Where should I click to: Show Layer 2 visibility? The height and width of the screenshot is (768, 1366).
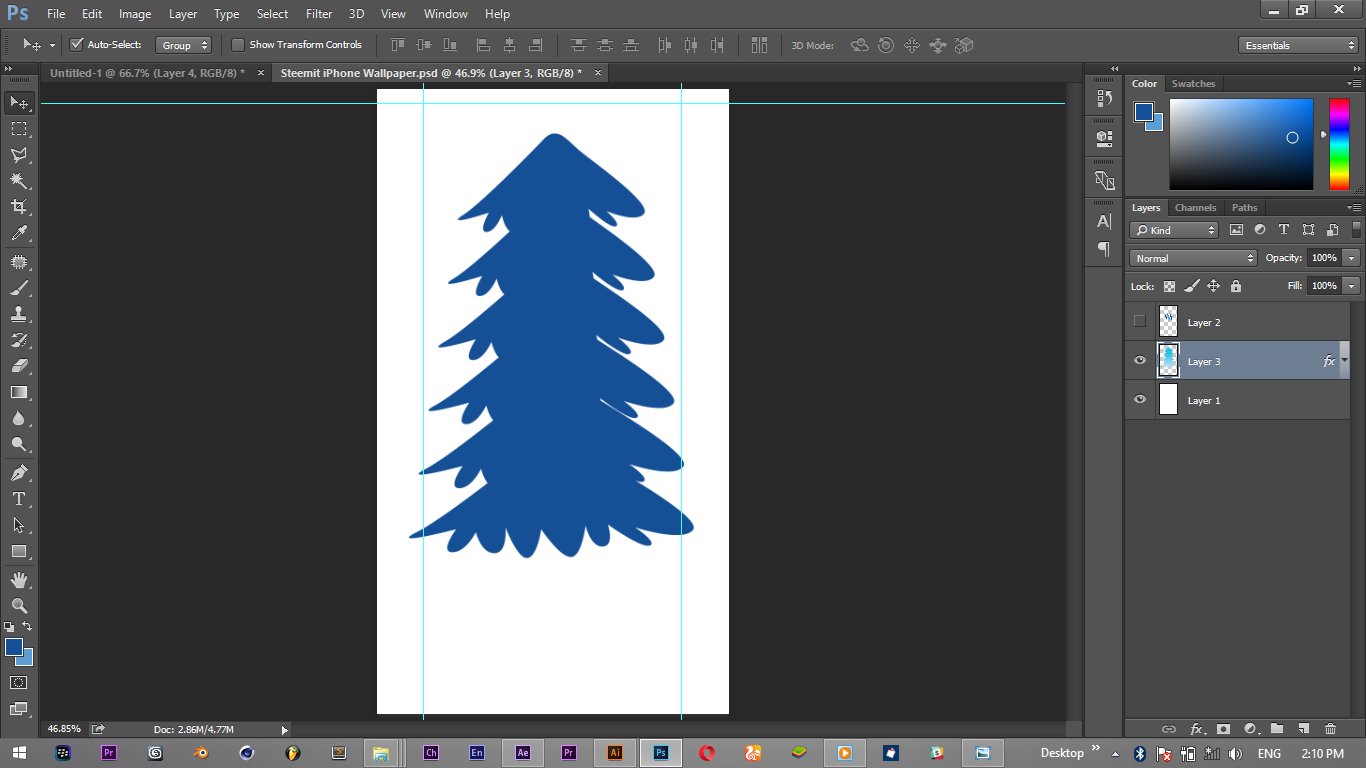[x=1140, y=322]
